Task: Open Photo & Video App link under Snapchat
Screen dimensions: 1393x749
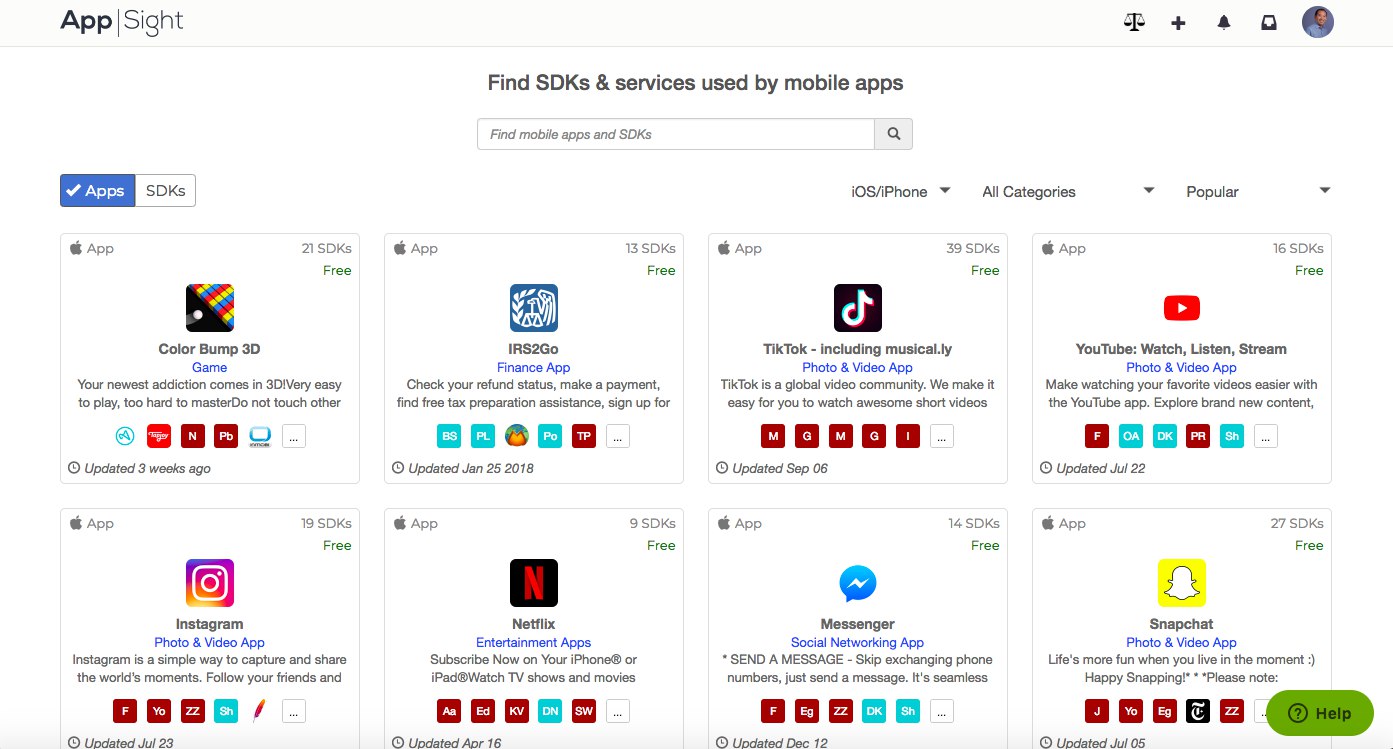Action: pyautogui.click(x=1182, y=642)
